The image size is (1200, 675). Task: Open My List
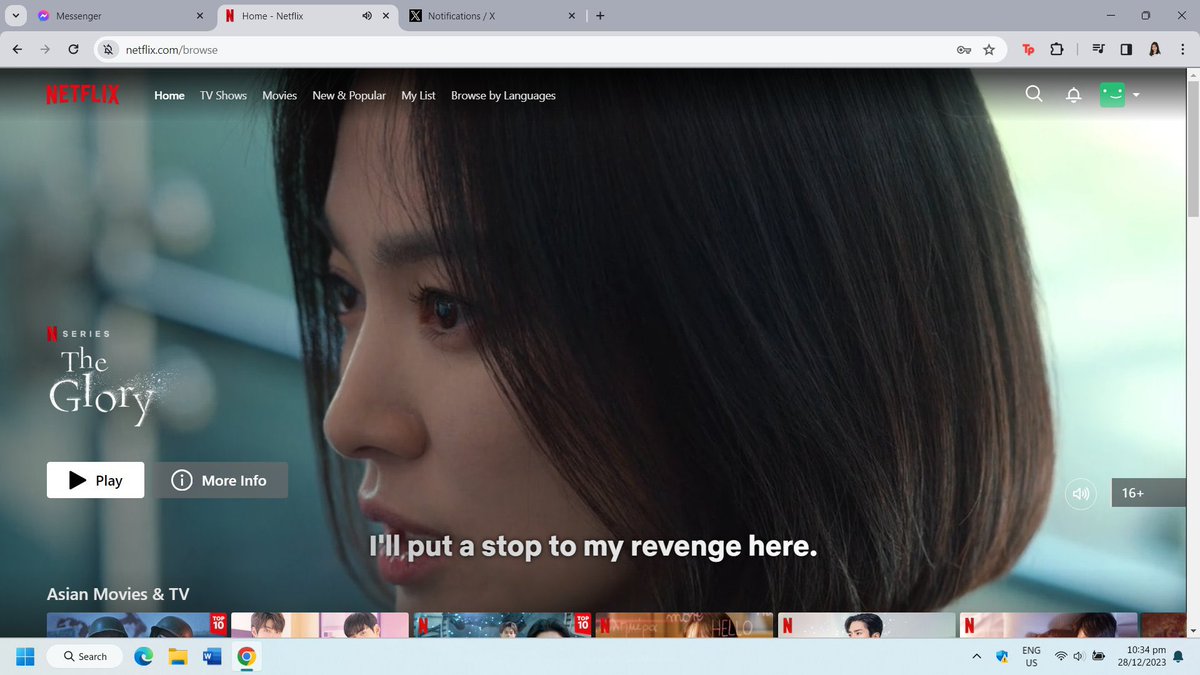click(418, 95)
